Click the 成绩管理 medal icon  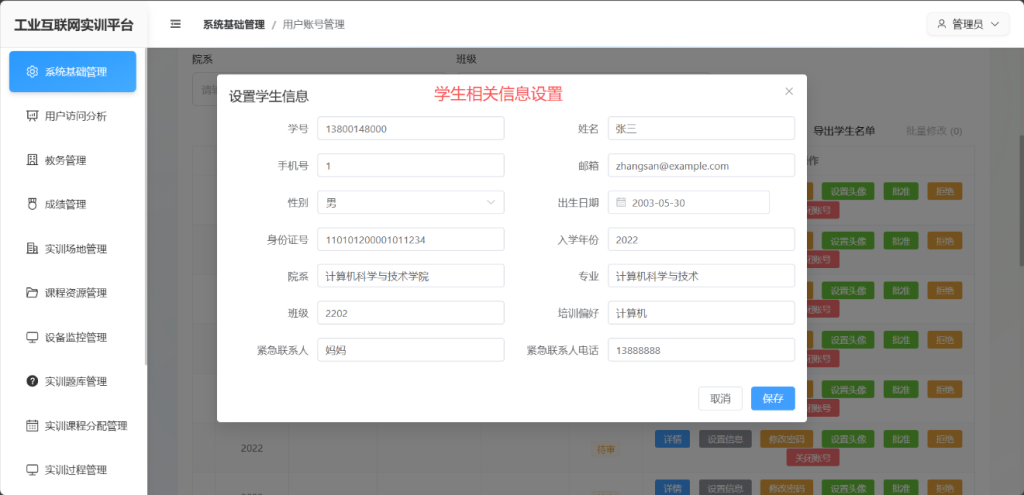(32, 204)
